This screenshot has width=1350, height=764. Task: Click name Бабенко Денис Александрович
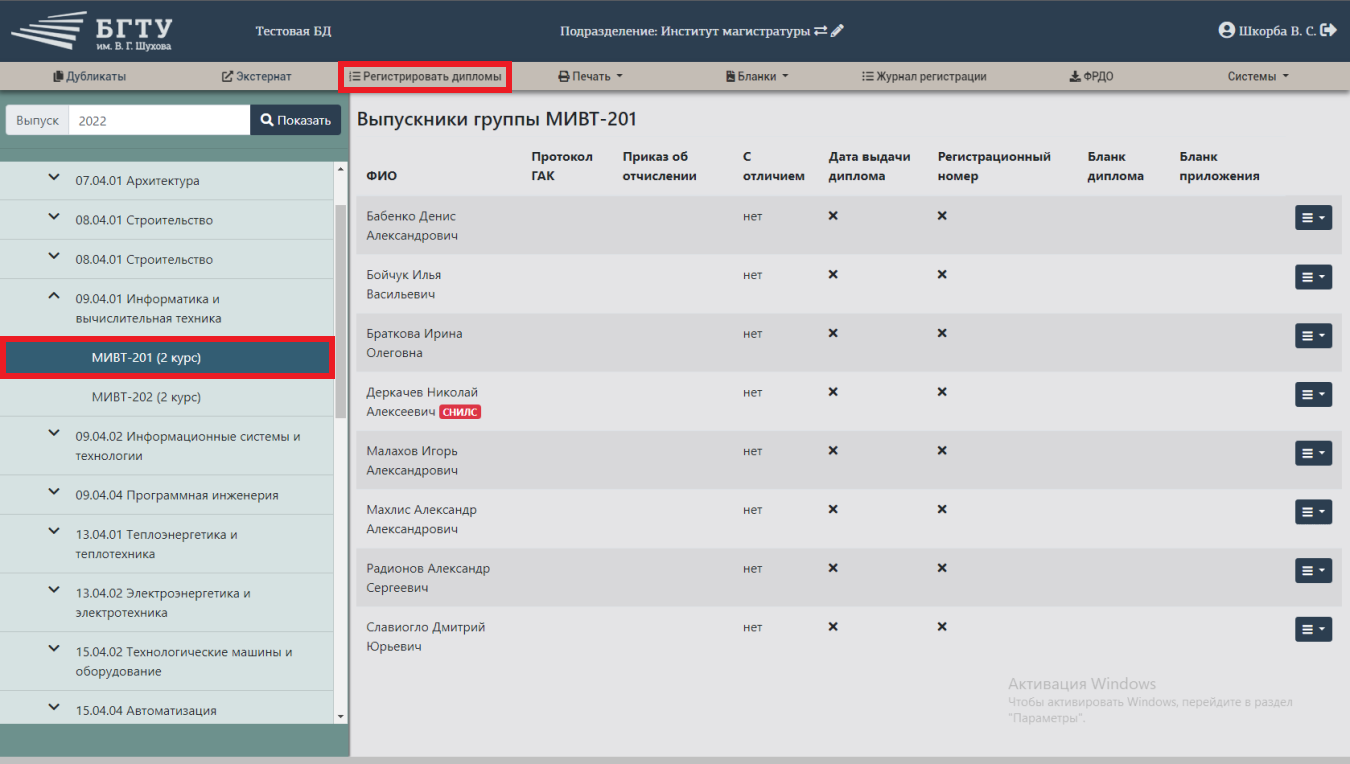coord(412,226)
